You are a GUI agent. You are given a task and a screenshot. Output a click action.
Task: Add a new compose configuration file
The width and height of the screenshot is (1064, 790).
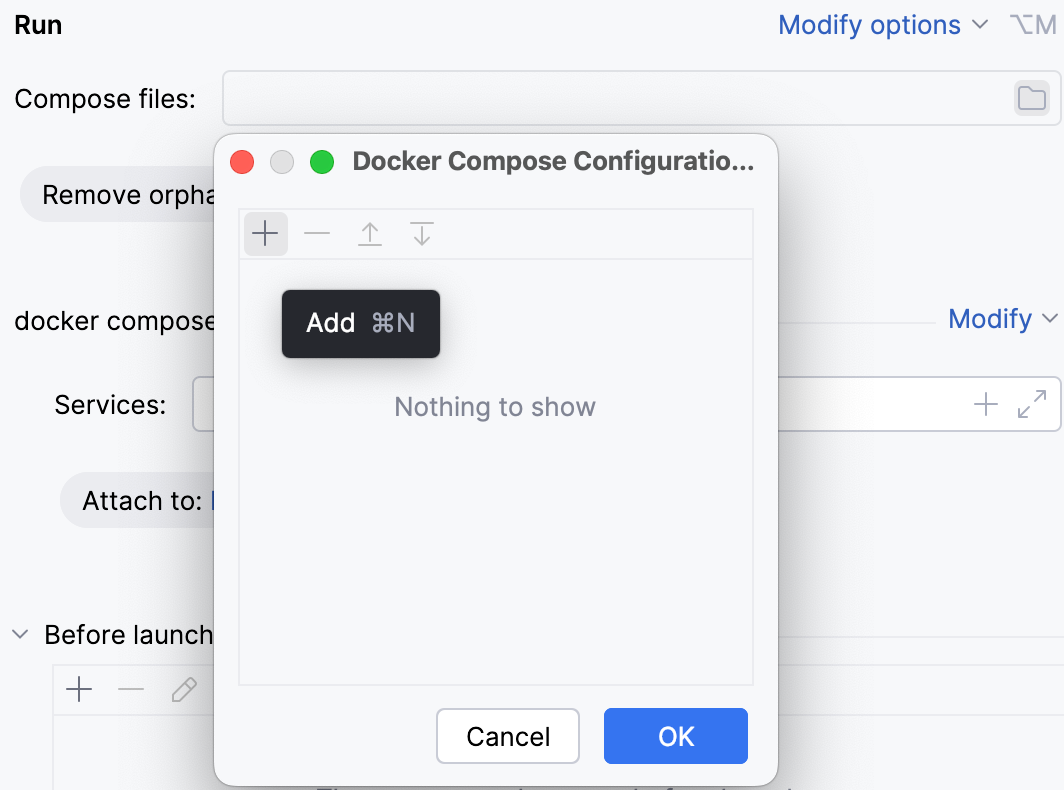click(x=265, y=233)
